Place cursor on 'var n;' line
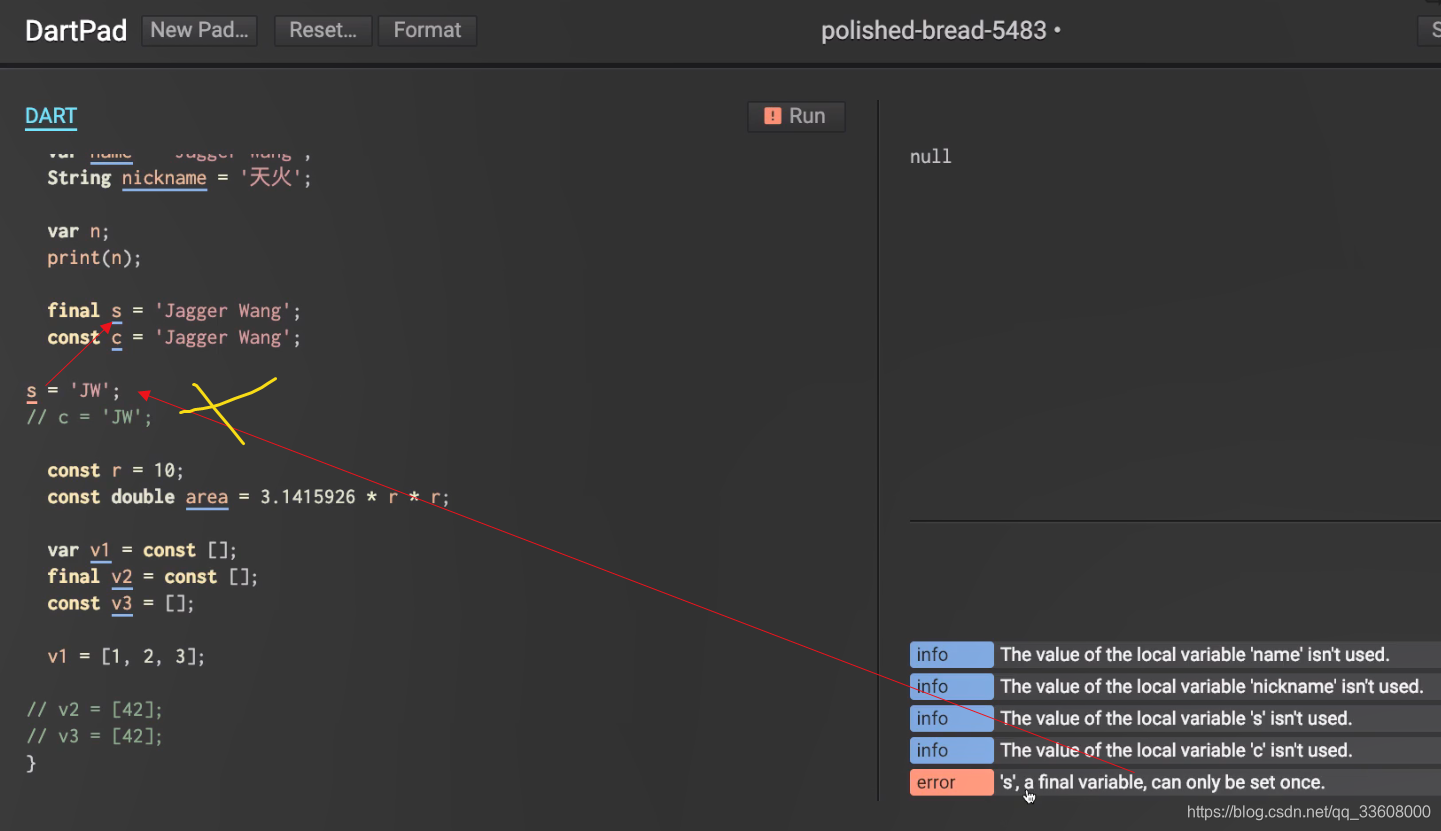 coord(78,231)
